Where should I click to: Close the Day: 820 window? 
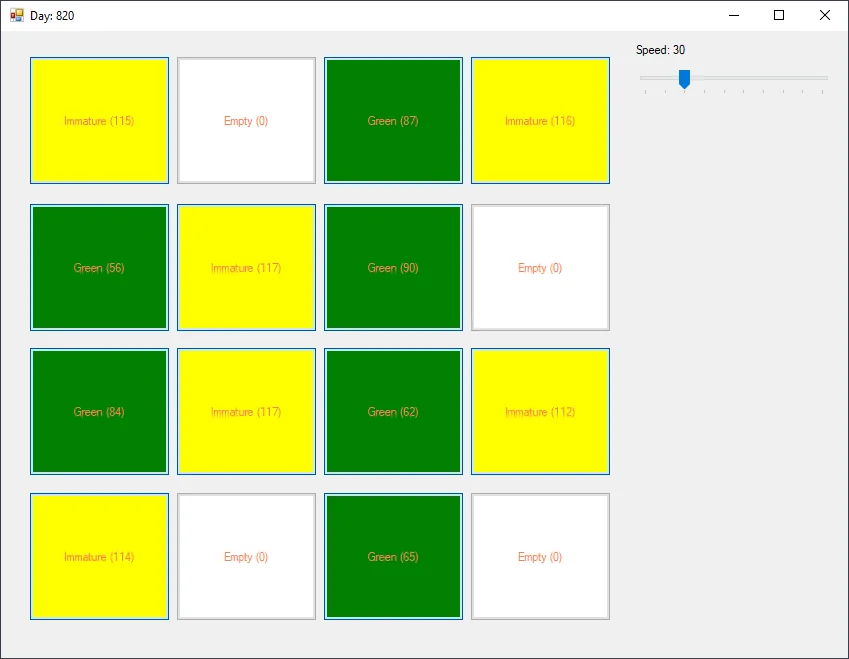pos(825,15)
